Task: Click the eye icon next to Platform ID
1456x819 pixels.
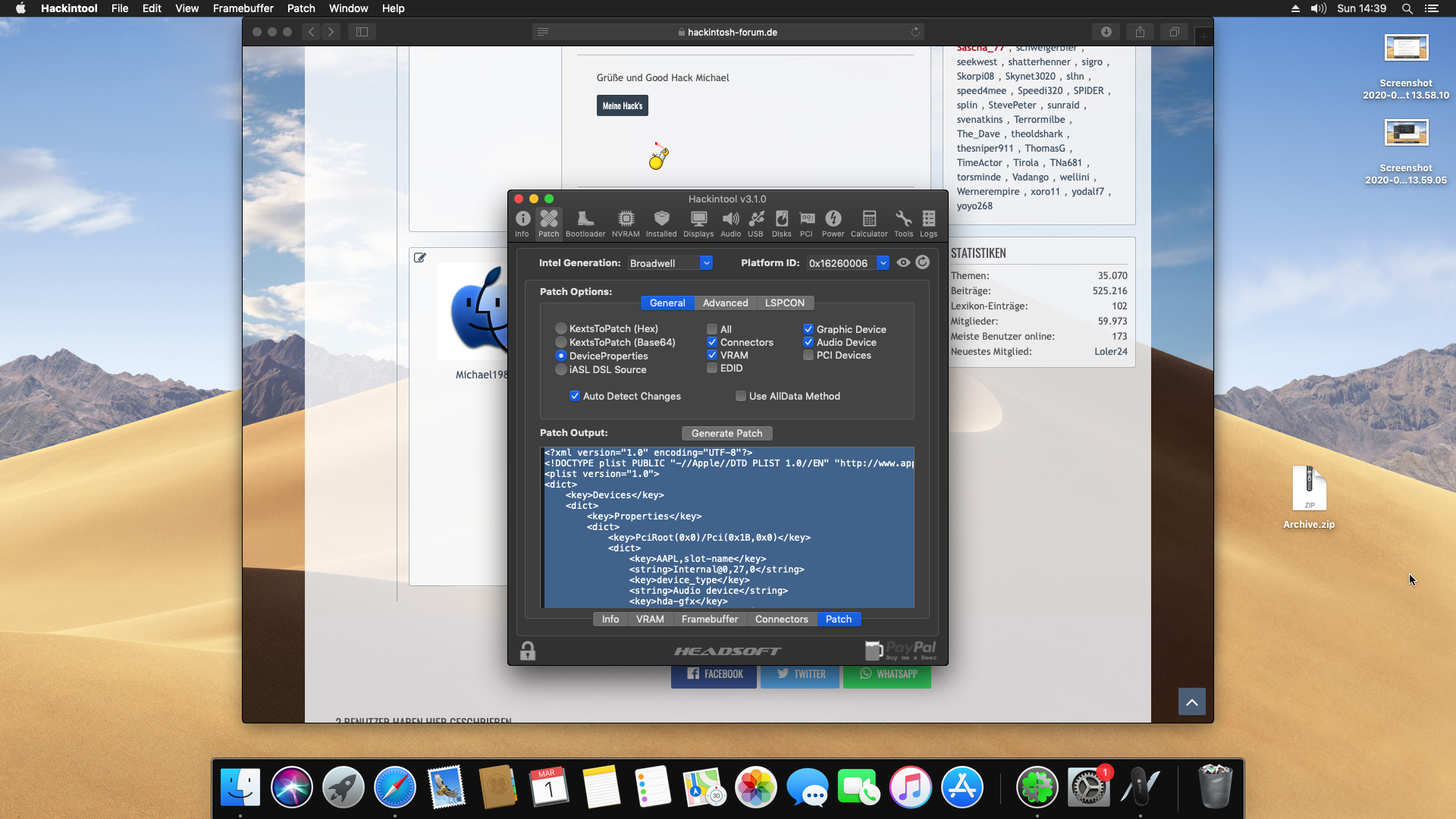Action: pos(903,262)
